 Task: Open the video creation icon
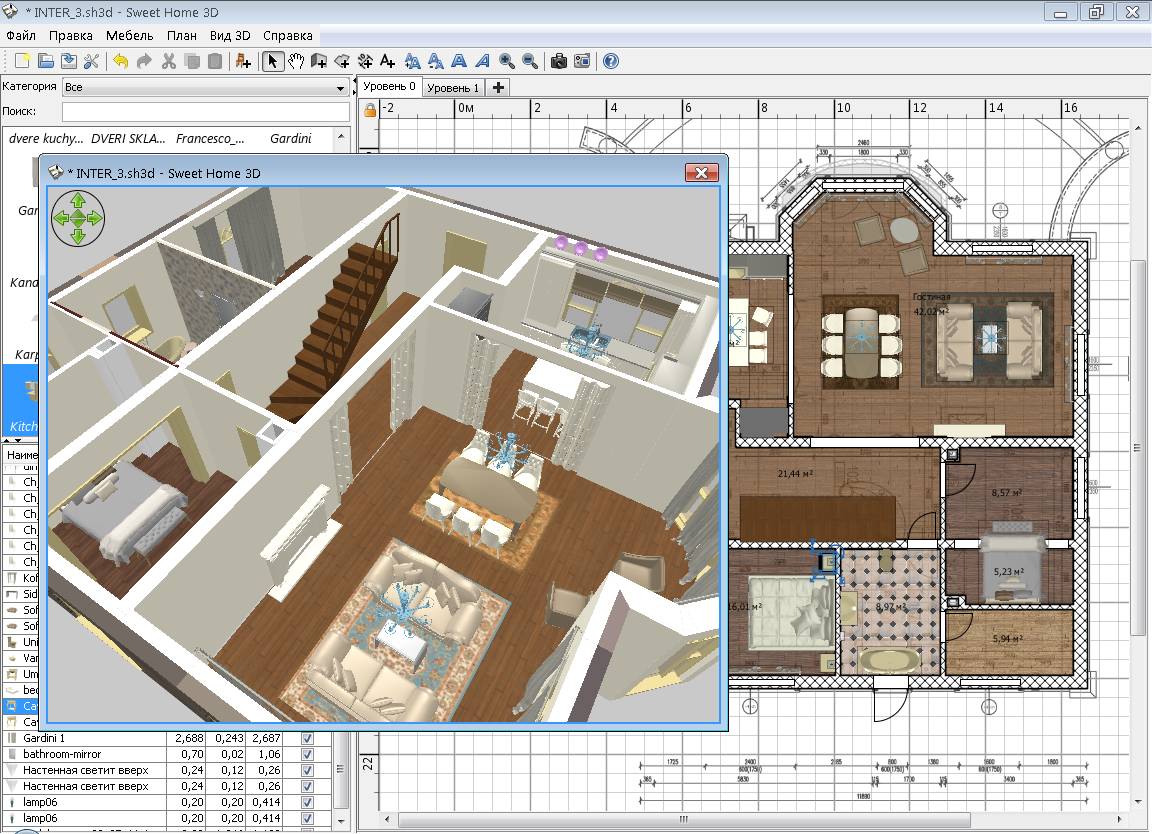583,61
